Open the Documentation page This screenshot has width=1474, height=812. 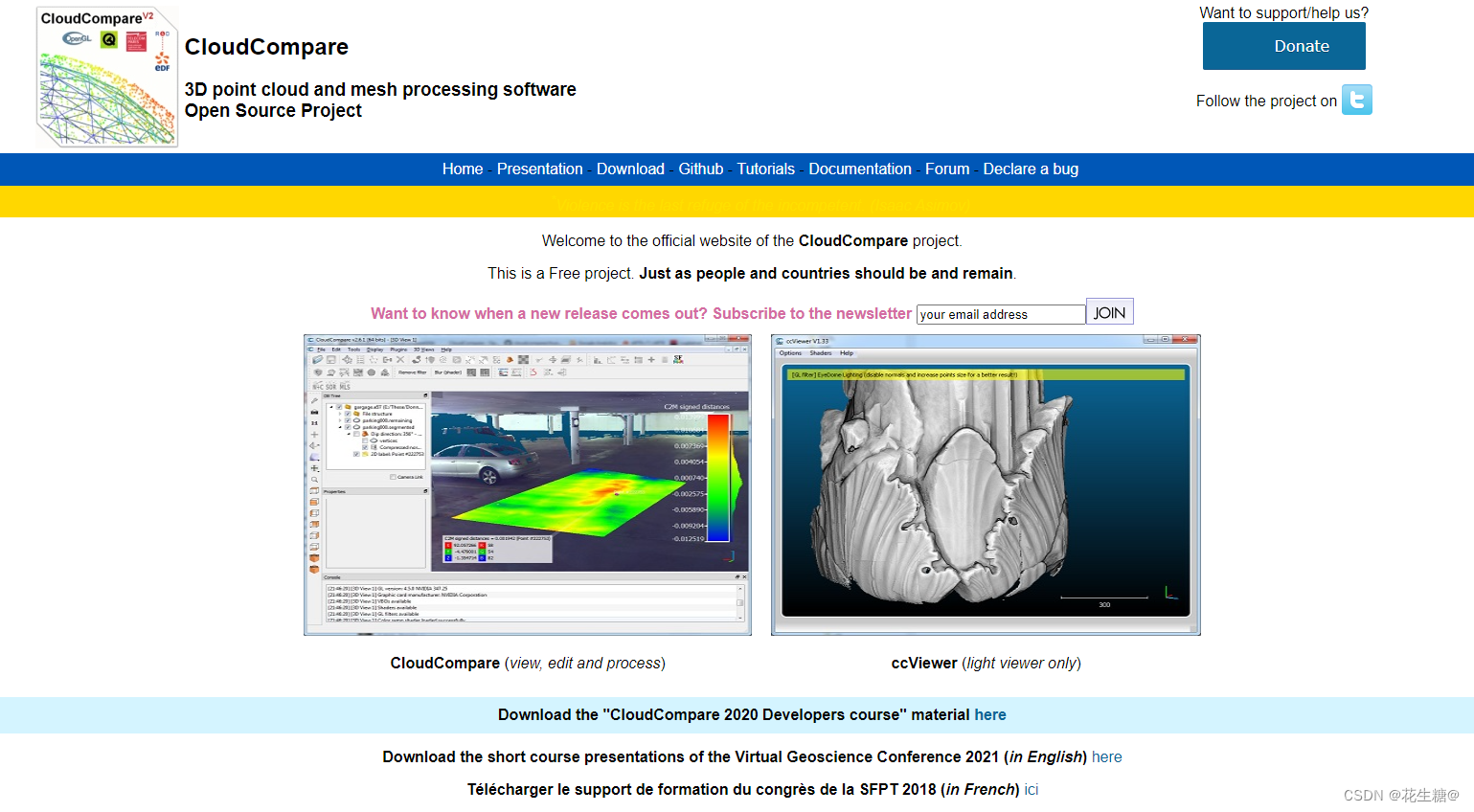click(x=860, y=169)
